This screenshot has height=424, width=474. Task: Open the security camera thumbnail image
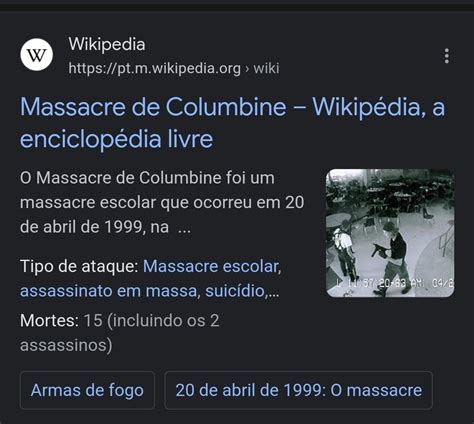390,233
